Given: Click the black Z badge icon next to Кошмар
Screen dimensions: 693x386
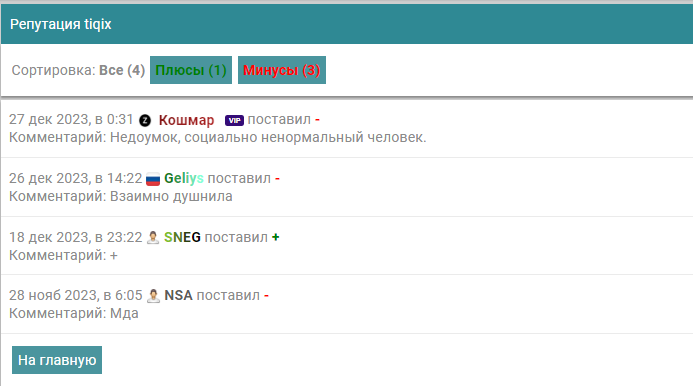Looking at the screenshot, I should [145, 120].
